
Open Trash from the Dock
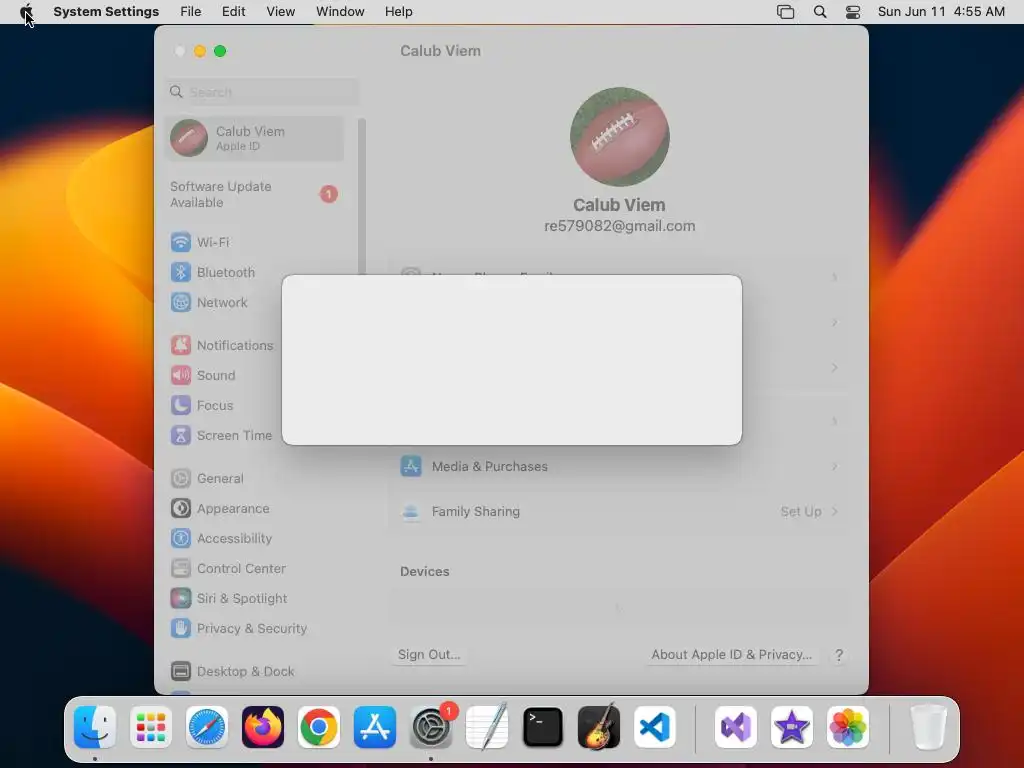point(929,727)
